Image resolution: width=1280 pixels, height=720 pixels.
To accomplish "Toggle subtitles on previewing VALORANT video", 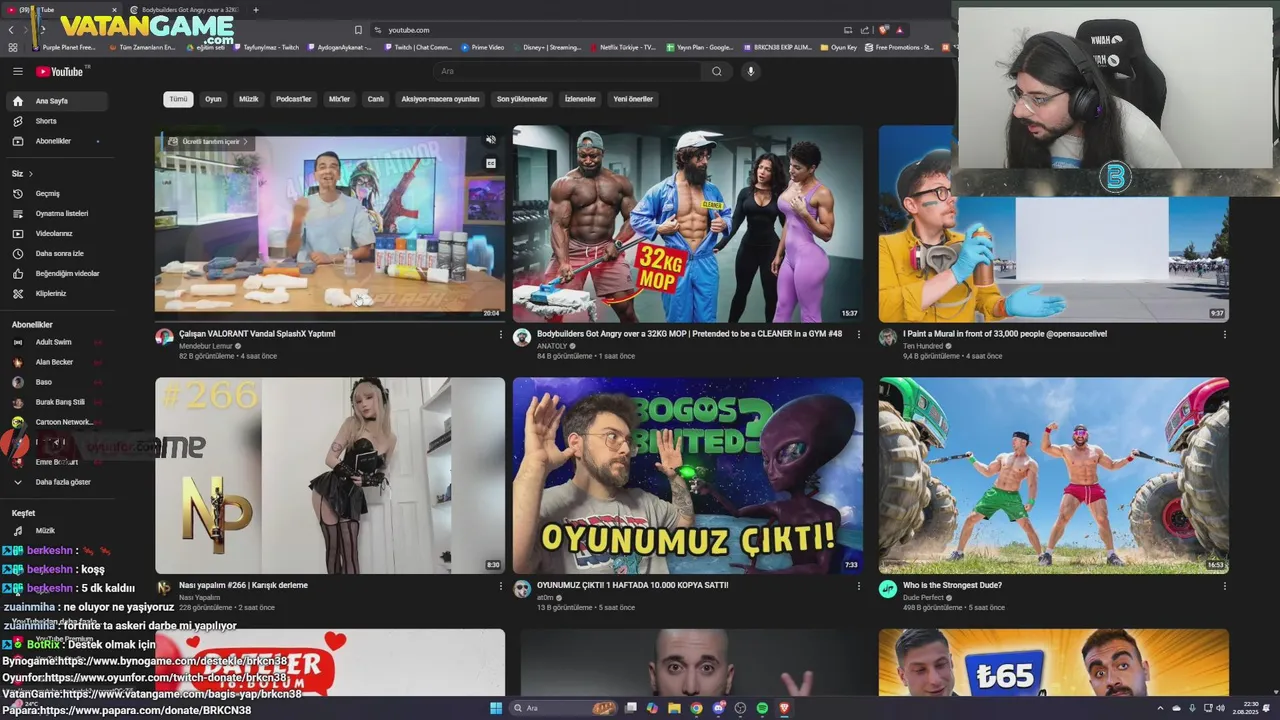I will coord(490,163).
